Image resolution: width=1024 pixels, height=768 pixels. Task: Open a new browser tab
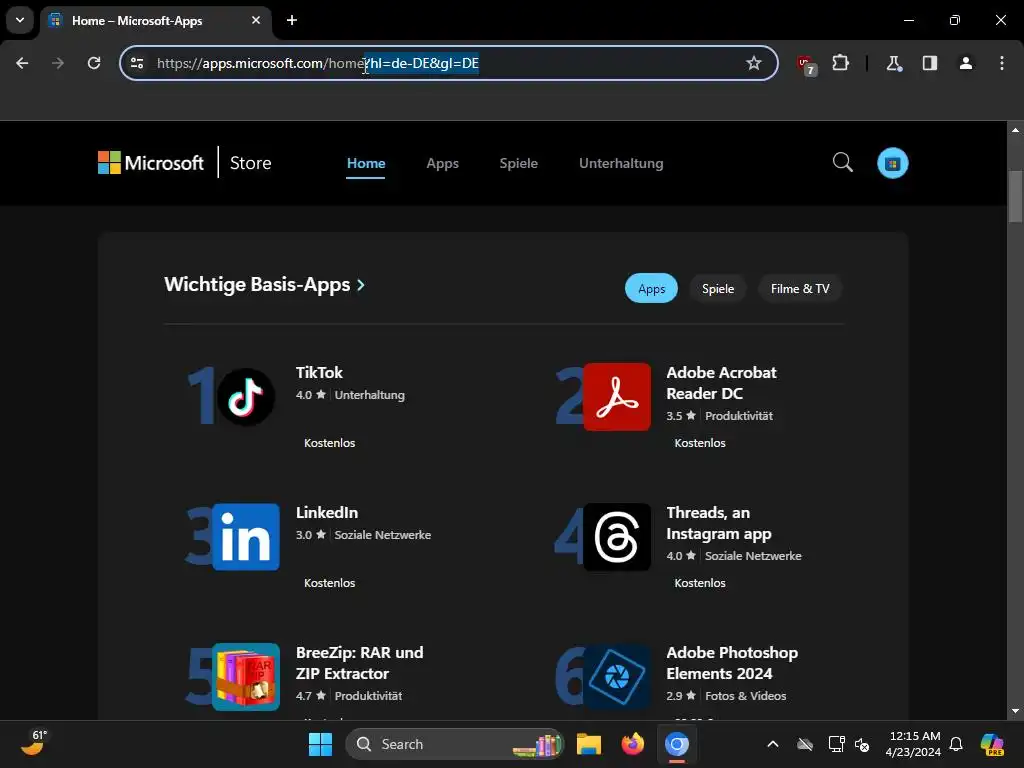tap(292, 20)
